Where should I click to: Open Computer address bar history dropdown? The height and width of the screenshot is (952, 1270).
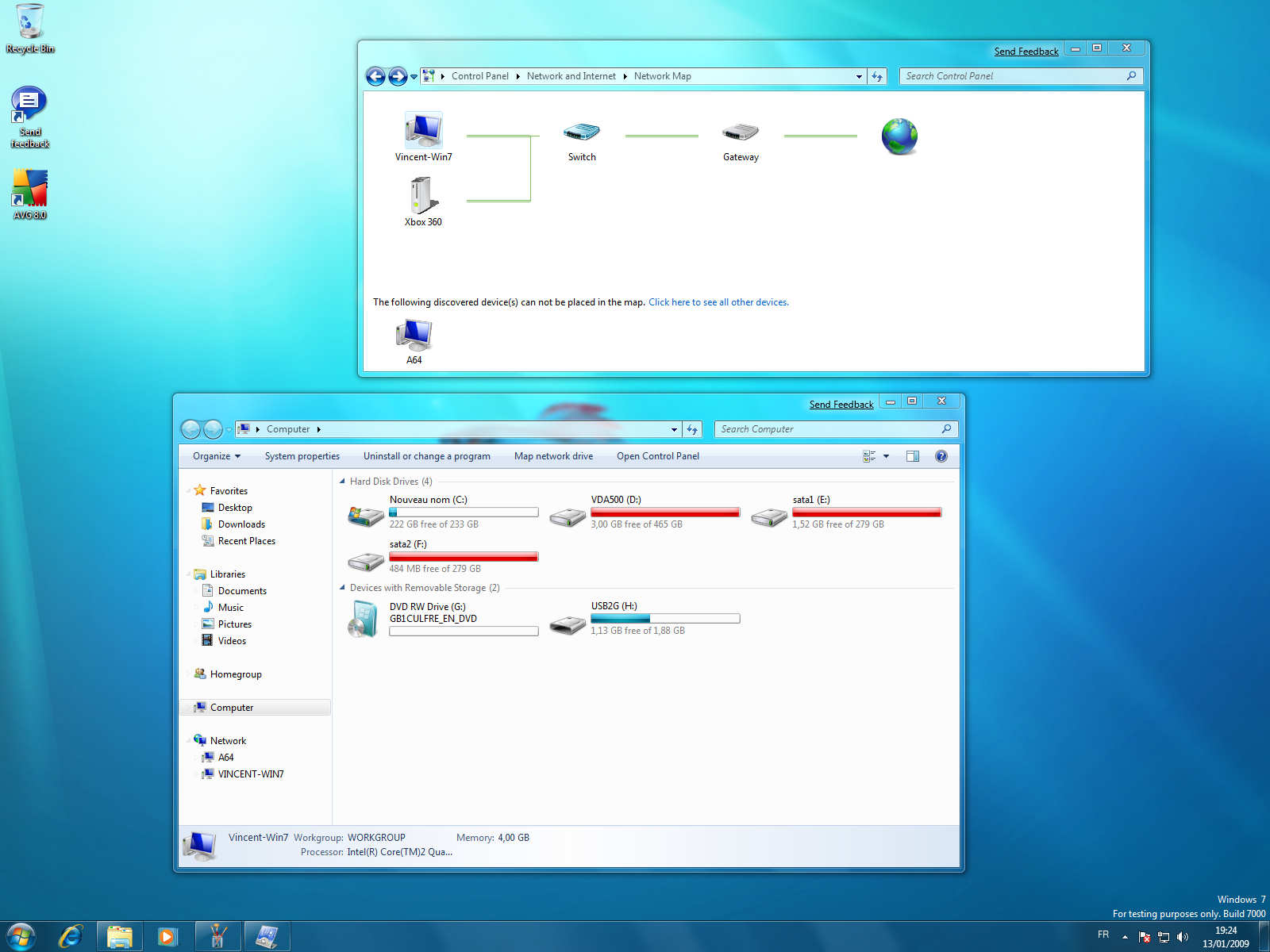[x=674, y=429]
